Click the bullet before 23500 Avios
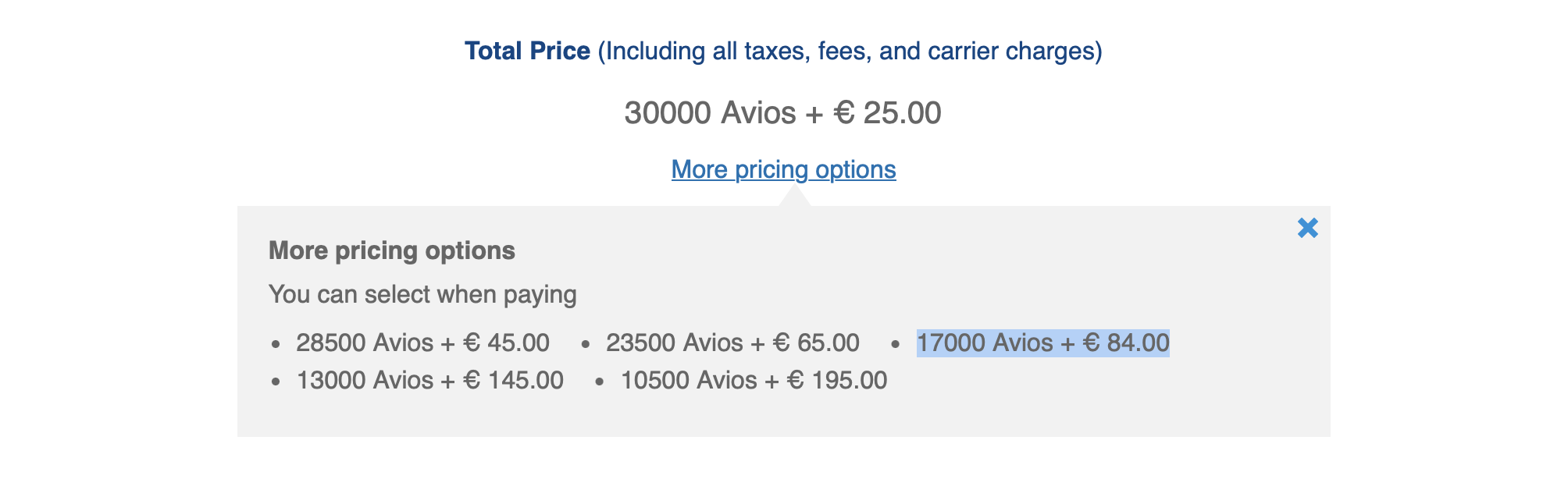 coord(585,343)
